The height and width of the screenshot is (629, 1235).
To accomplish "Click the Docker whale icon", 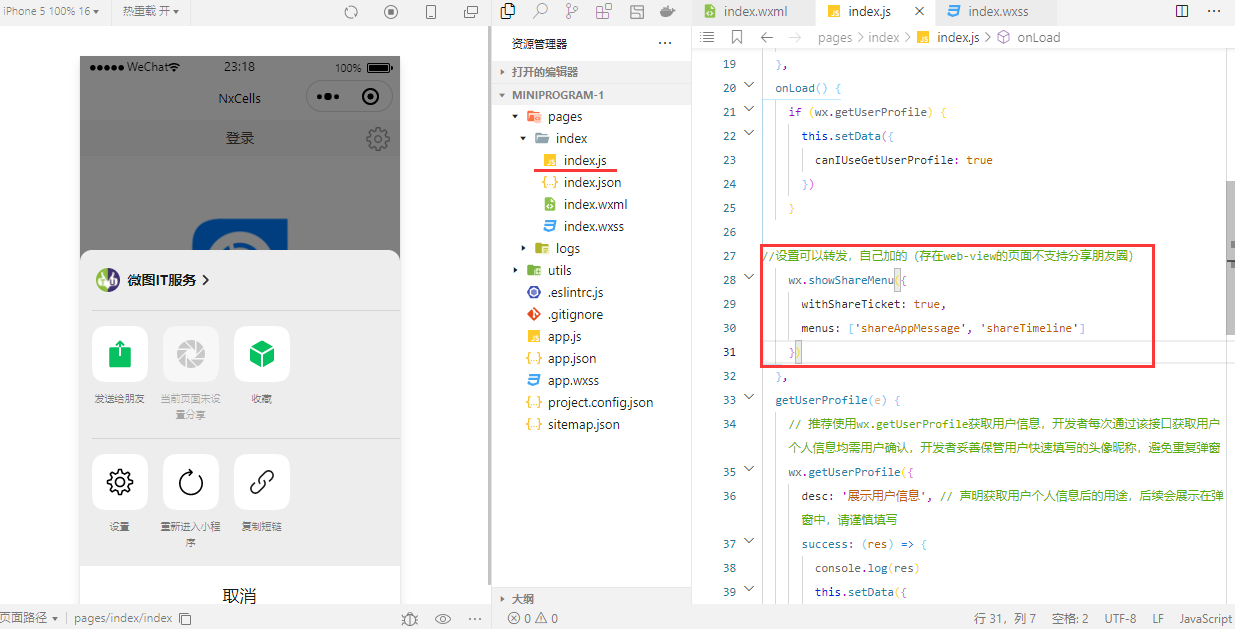I will coord(666,12).
